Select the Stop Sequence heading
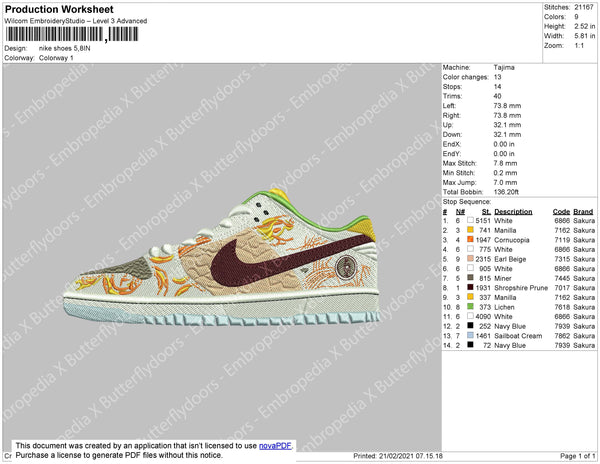Viewport: 600px width, 464px height. (467, 202)
